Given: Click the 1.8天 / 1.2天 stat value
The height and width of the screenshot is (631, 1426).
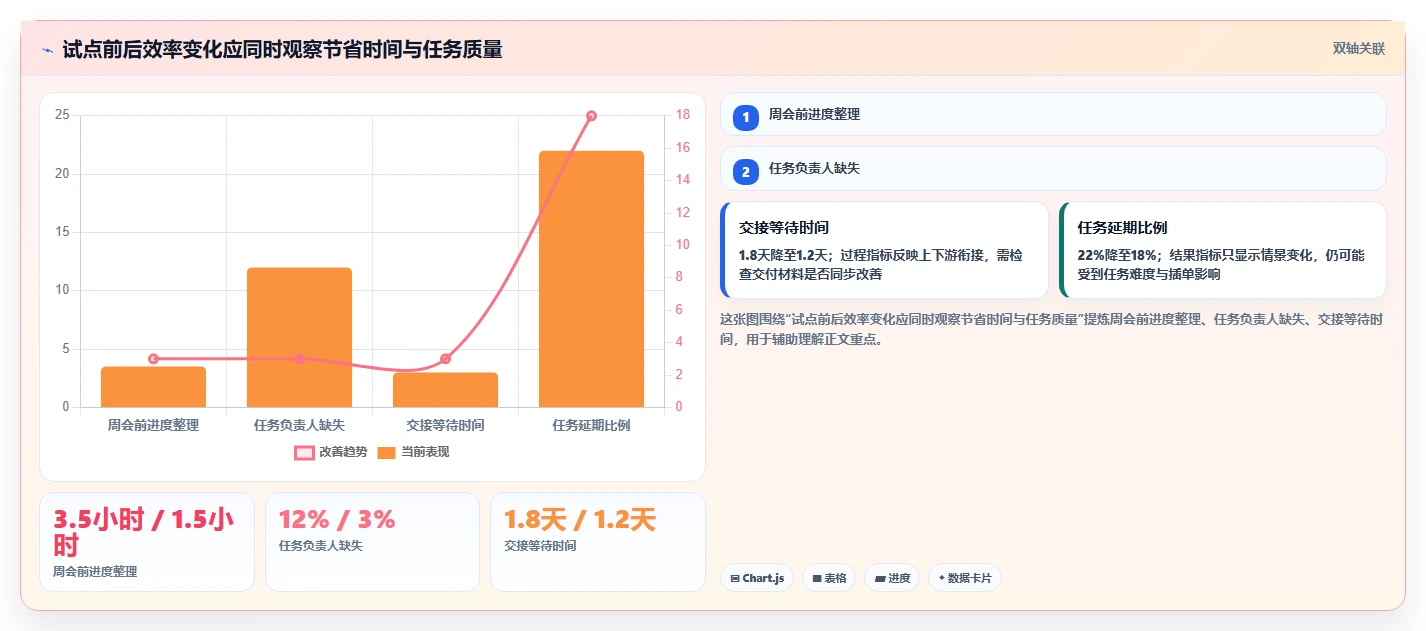Looking at the screenshot, I should tap(580, 520).
